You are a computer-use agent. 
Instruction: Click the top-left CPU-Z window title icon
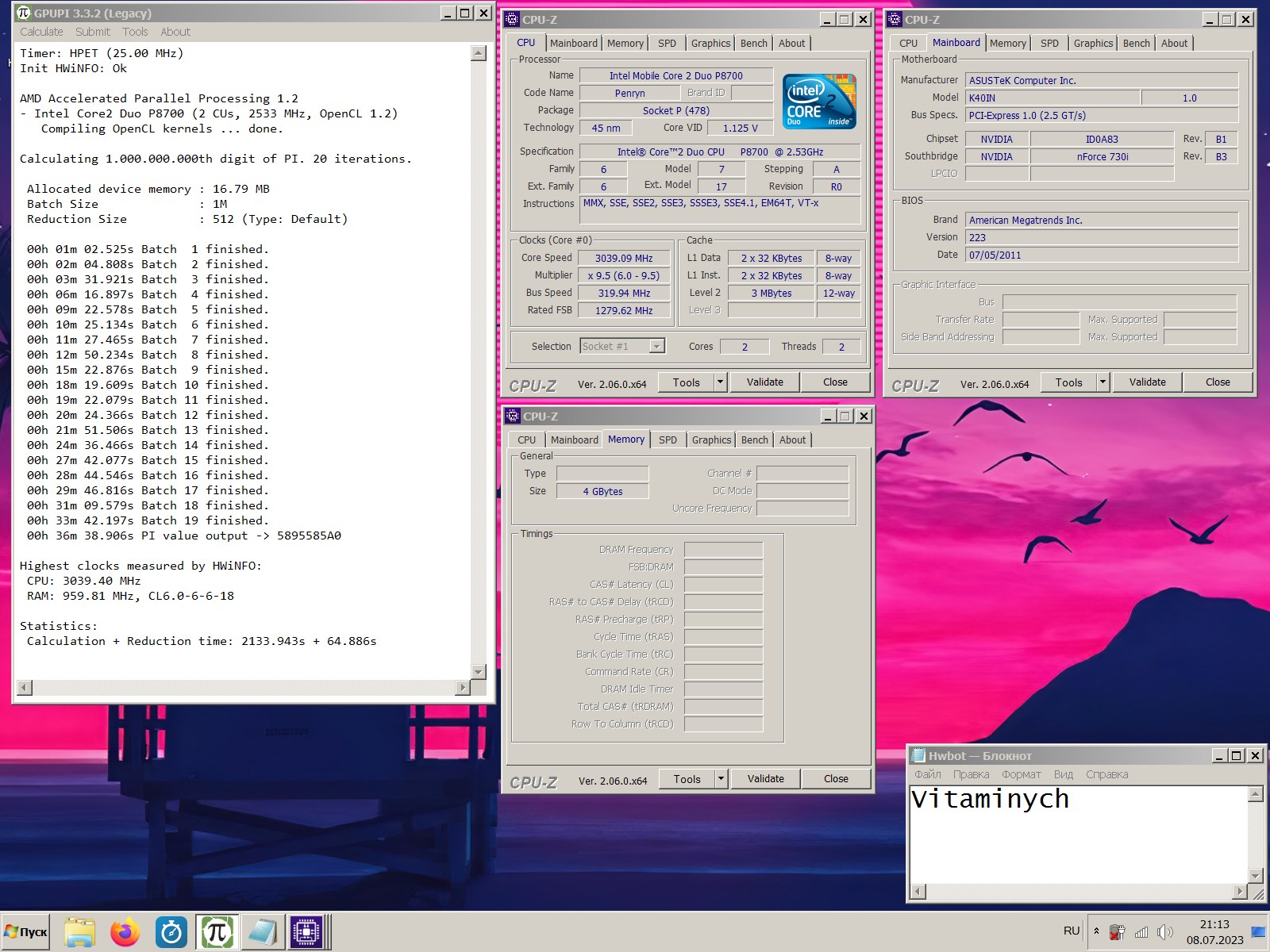click(512, 19)
